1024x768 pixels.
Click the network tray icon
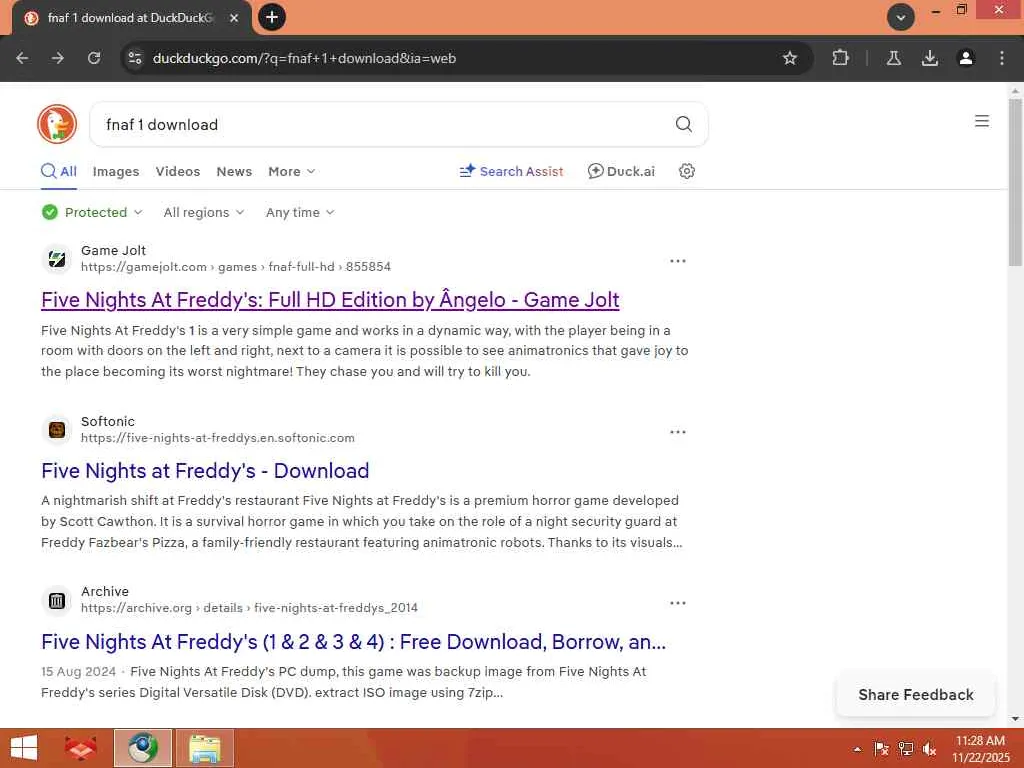(906, 749)
